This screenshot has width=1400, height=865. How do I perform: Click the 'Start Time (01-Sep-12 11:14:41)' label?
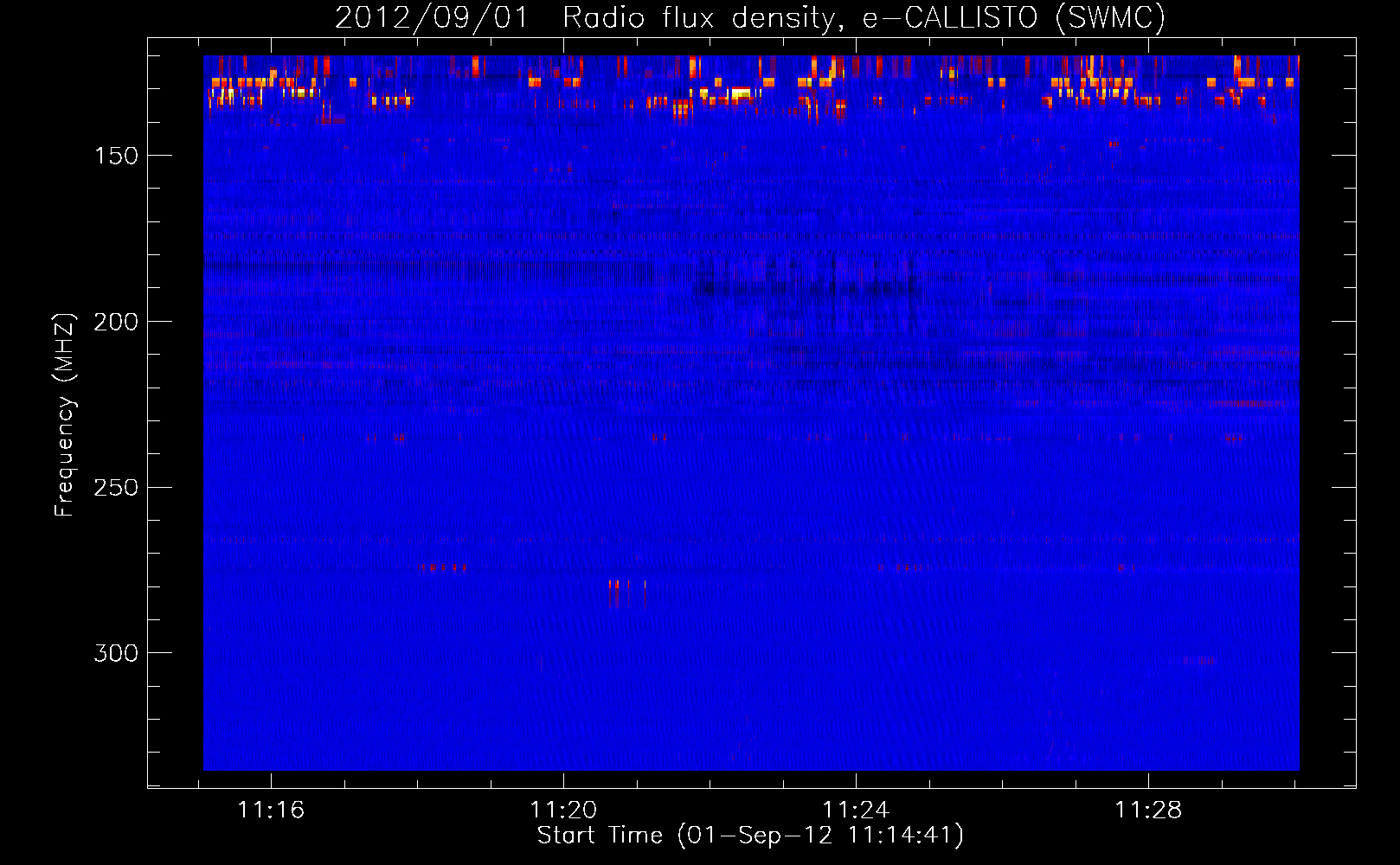[x=750, y=836]
